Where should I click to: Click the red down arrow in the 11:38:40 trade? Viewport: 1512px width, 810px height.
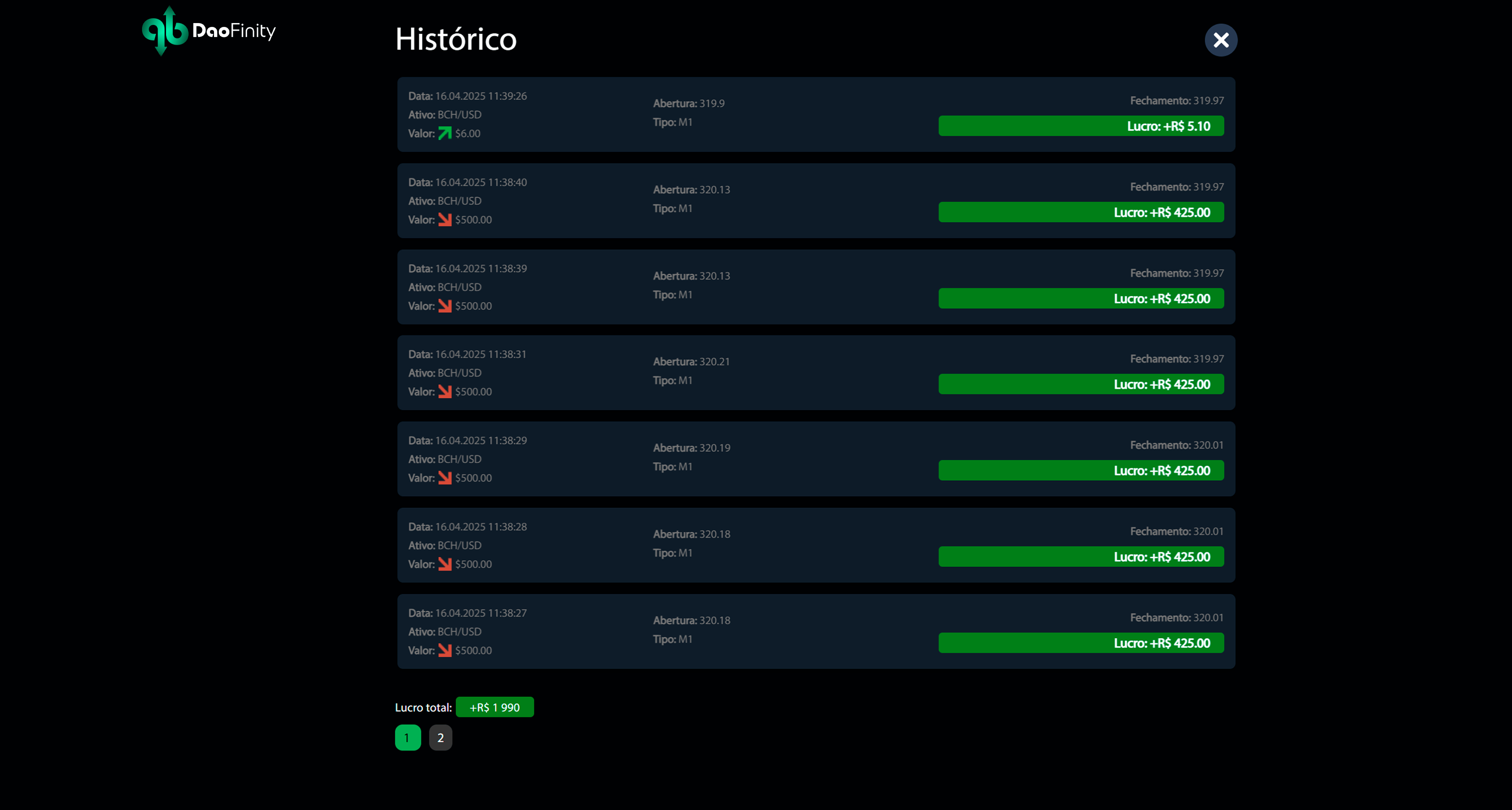(445, 219)
